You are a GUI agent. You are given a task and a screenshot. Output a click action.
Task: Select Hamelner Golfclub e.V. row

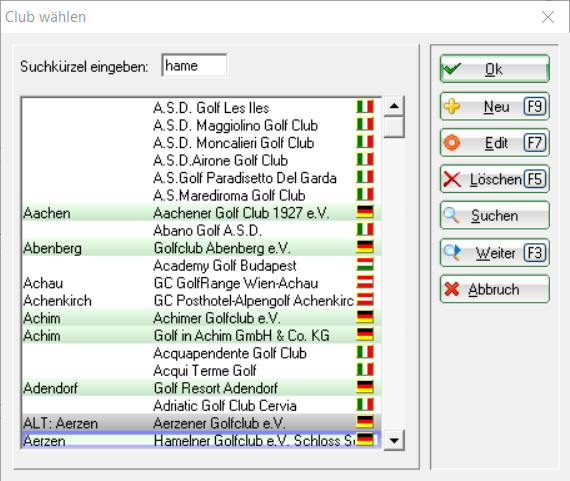(x=201, y=441)
